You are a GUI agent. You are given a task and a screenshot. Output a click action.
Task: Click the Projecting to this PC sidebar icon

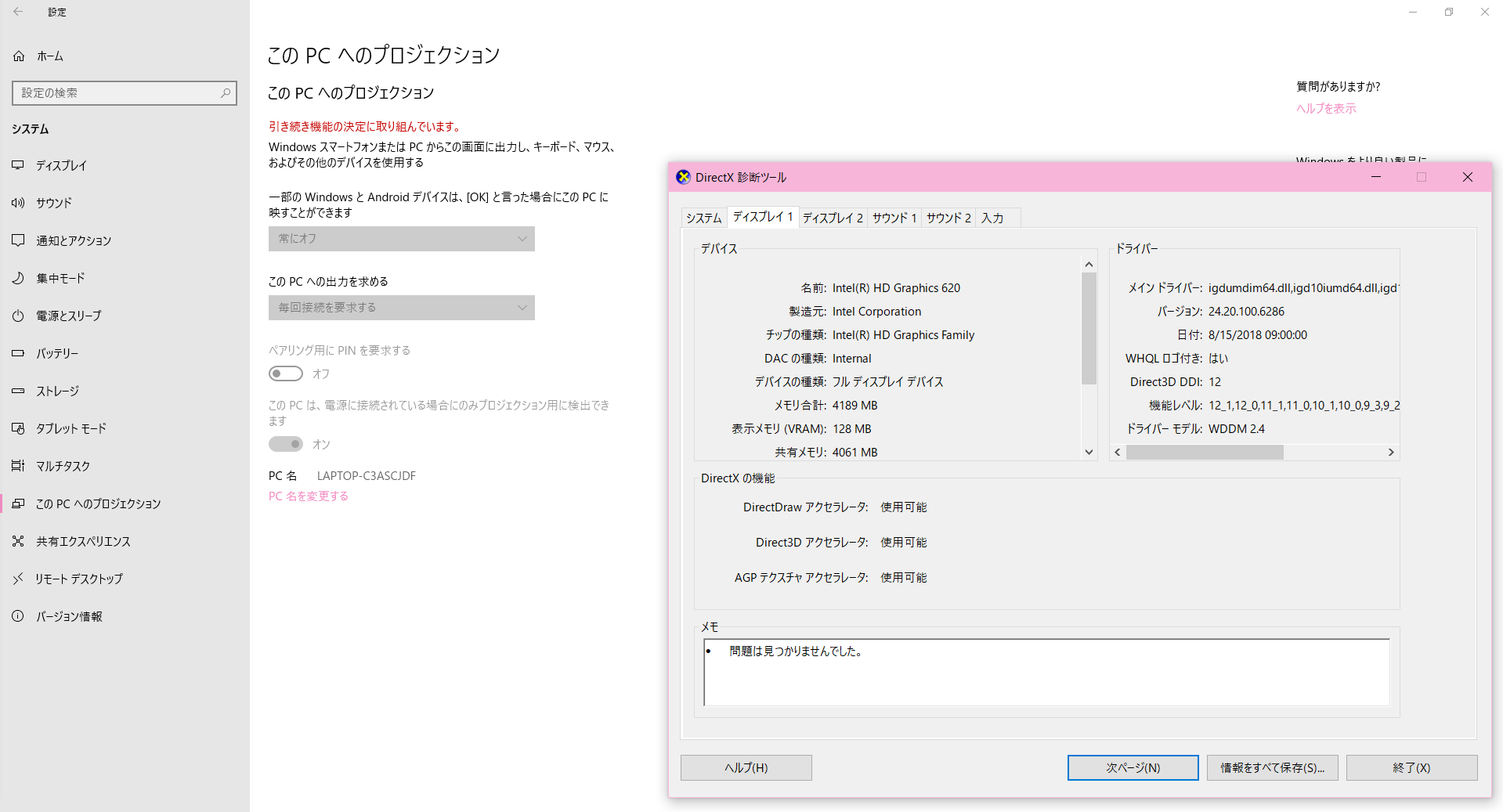18,503
